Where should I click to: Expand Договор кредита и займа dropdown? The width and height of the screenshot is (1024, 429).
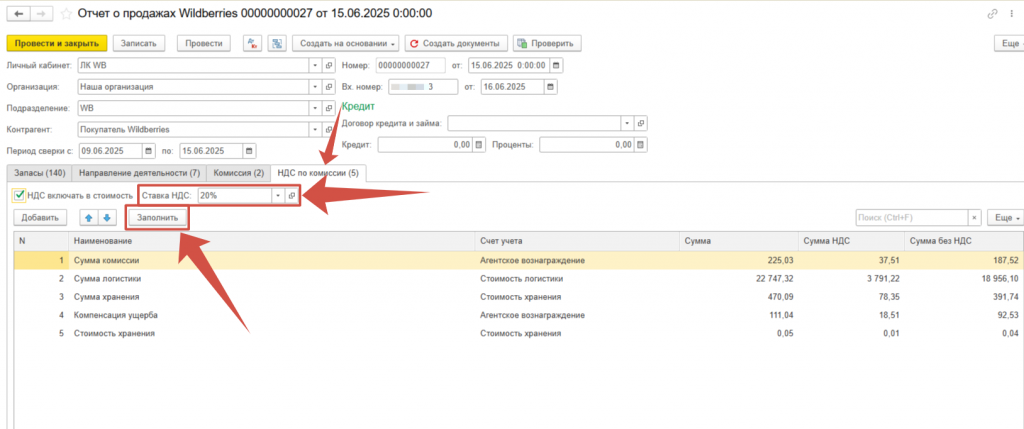[626, 123]
